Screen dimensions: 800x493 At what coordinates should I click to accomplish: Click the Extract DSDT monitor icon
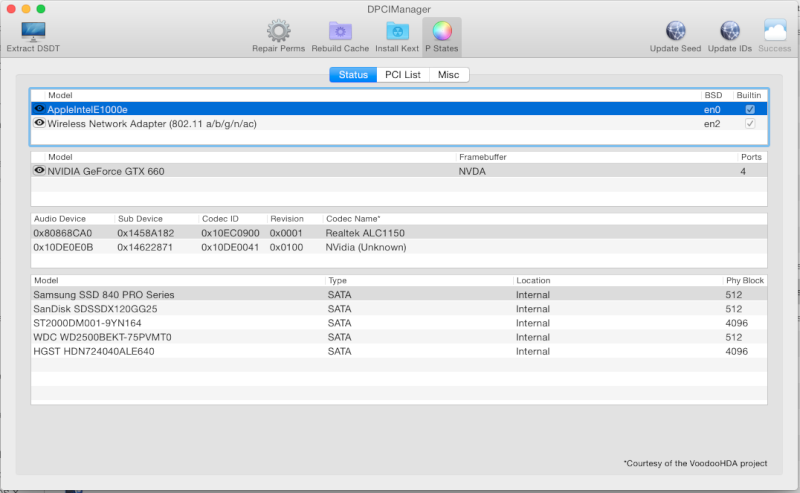(x=33, y=32)
